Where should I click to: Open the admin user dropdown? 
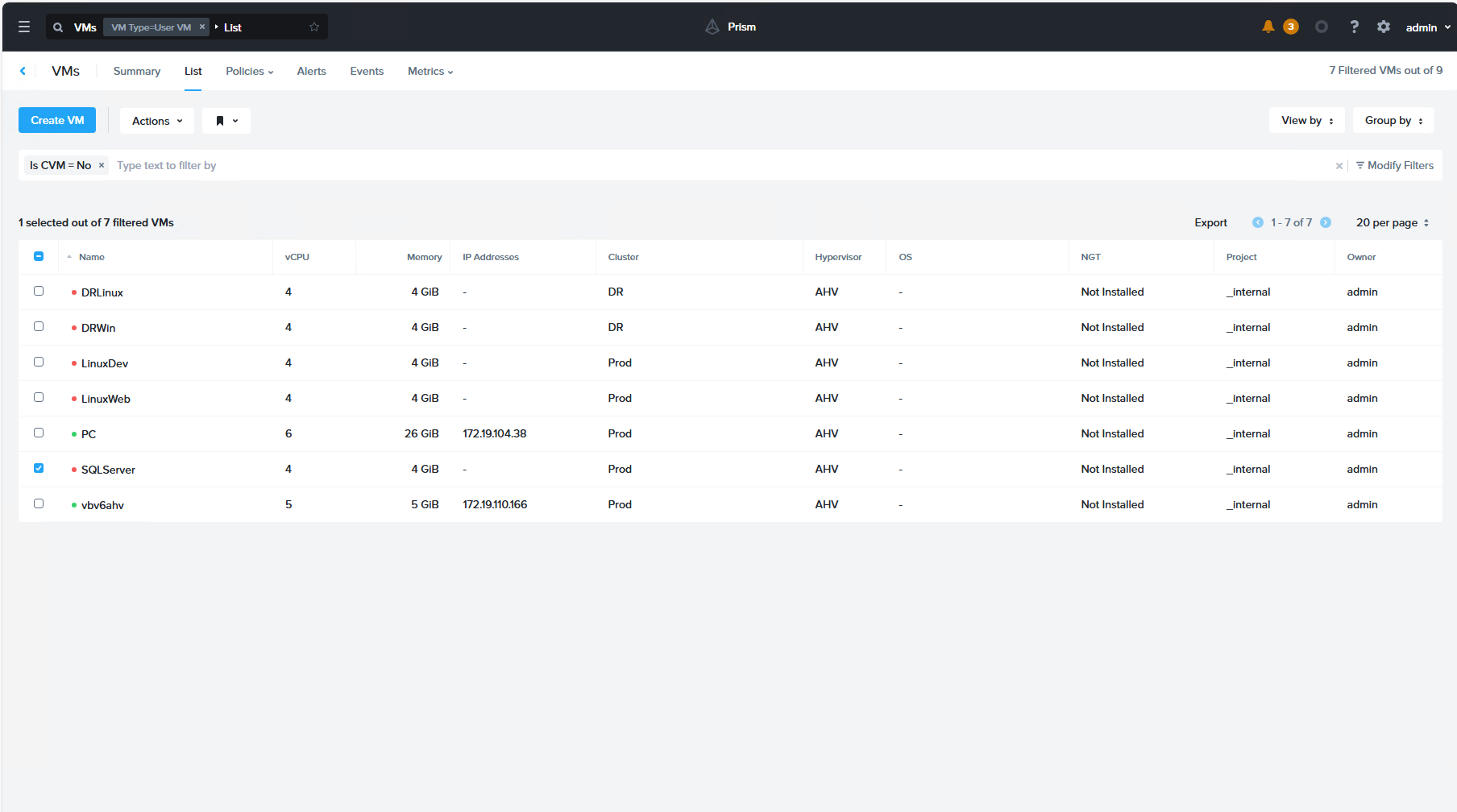point(1428,27)
